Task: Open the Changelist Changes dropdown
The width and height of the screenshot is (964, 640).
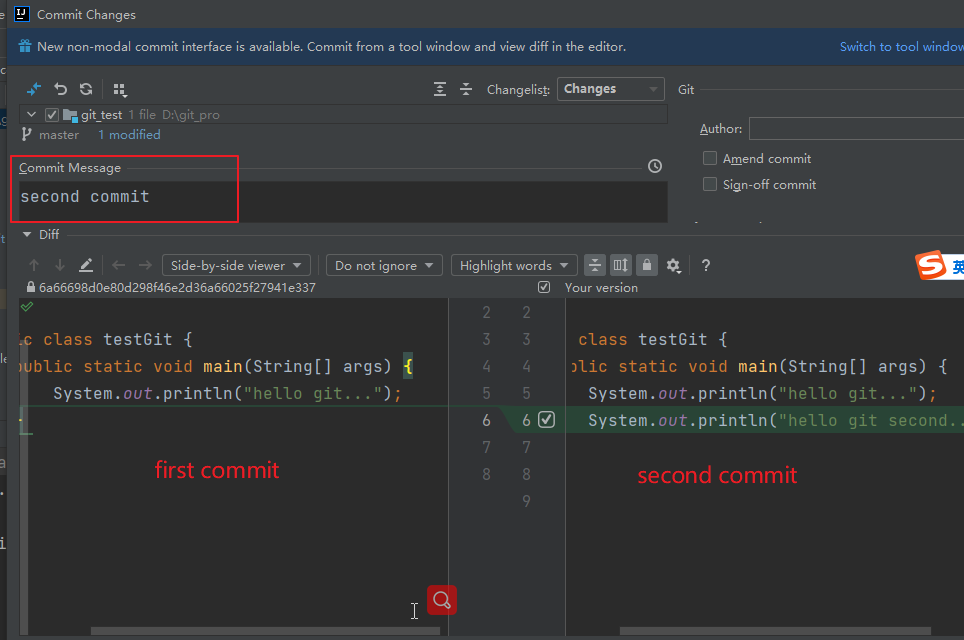Action: (610, 89)
